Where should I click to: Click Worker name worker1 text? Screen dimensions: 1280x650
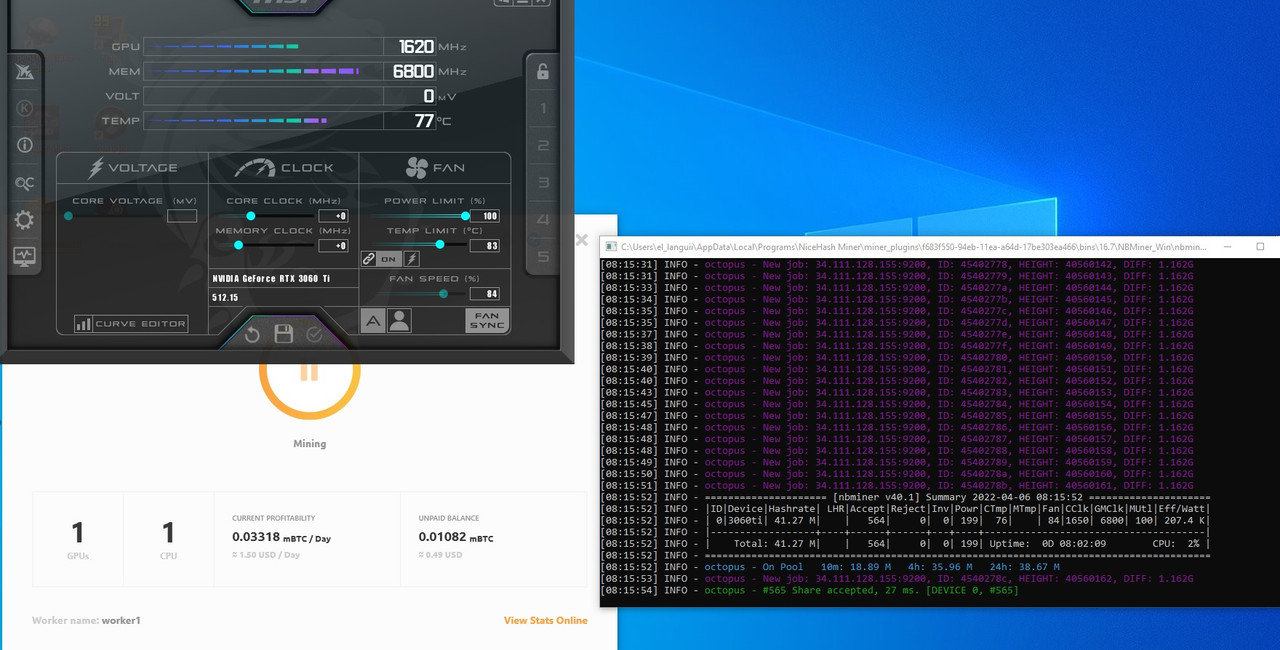click(x=86, y=620)
